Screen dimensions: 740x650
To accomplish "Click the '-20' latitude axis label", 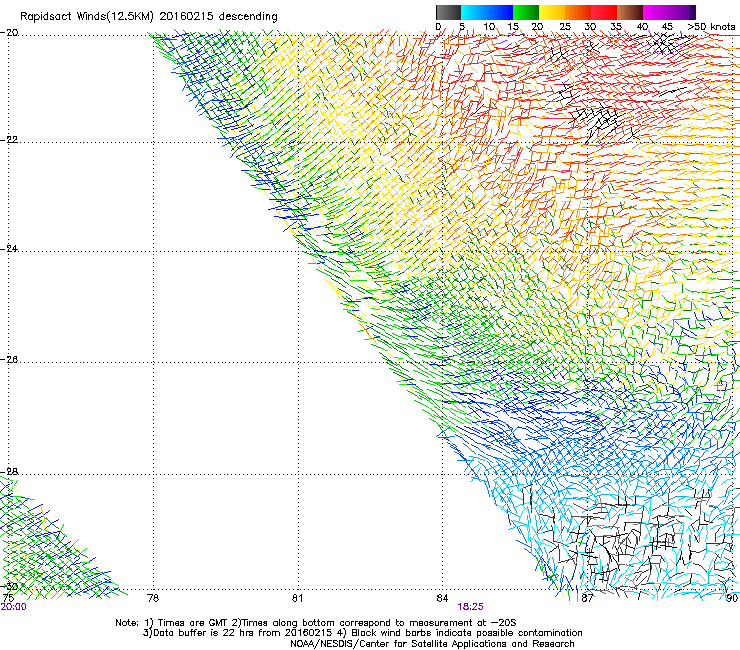I will (10, 33).
